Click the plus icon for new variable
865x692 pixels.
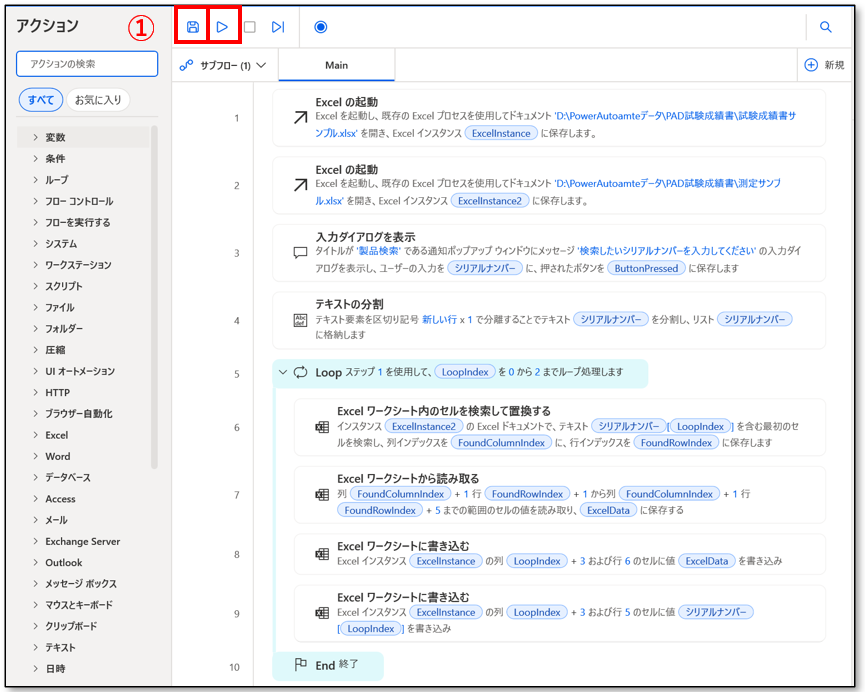click(x=811, y=65)
